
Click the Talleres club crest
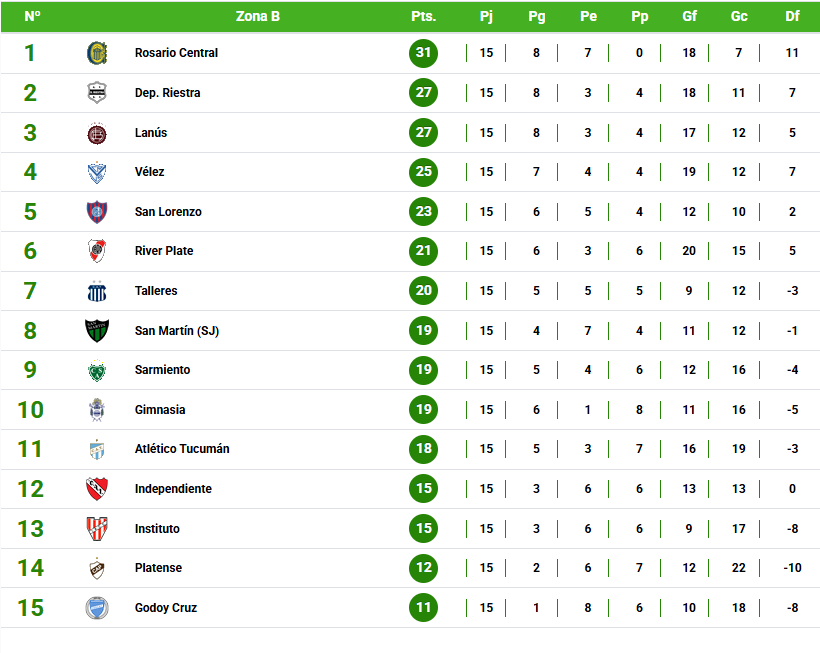pos(97,291)
